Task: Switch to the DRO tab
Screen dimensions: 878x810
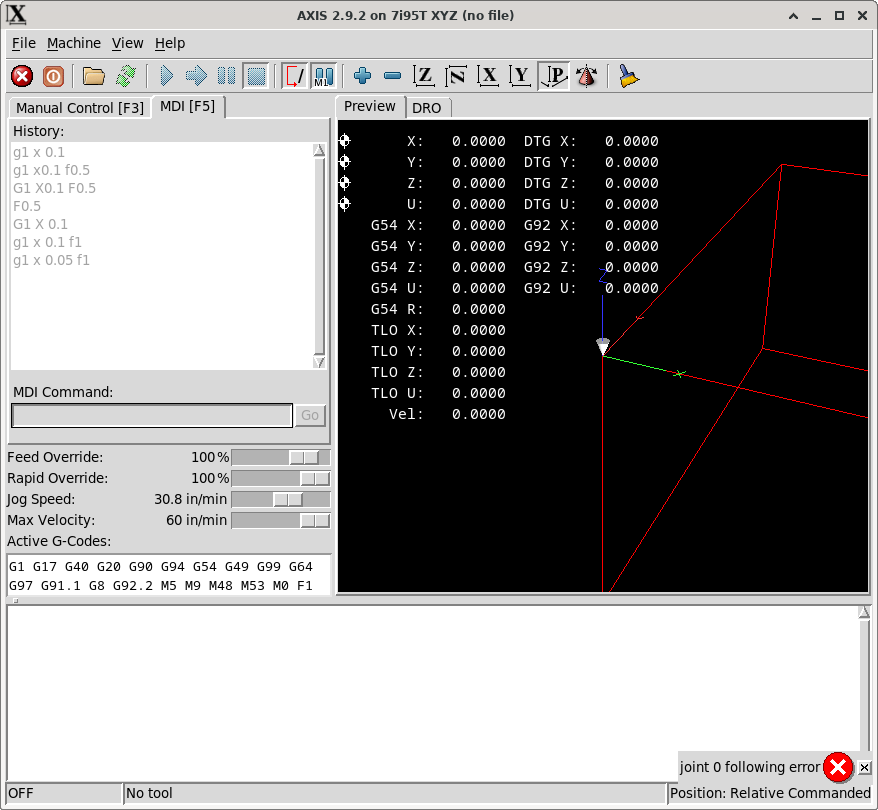Action: (x=427, y=108)
